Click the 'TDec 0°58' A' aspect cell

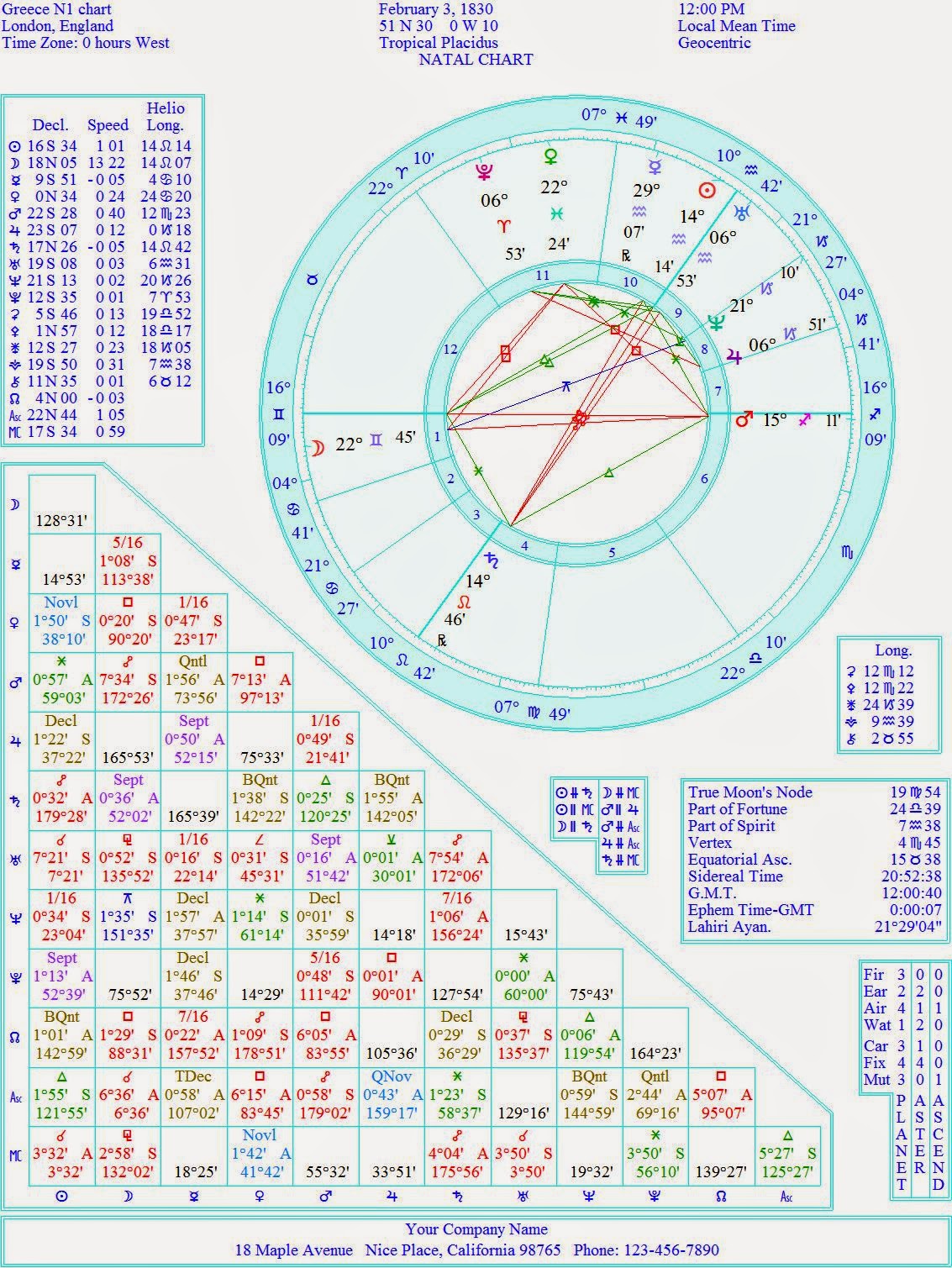pyautogui.click(x=193, y=1096)
